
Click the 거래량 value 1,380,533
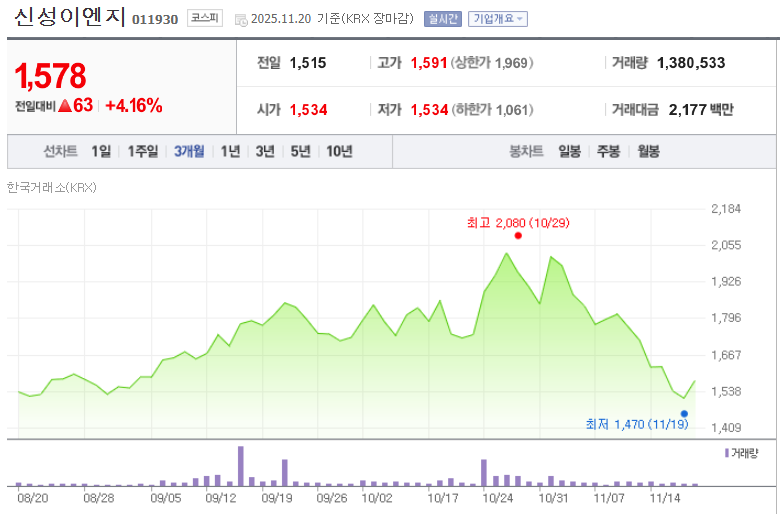691,63
